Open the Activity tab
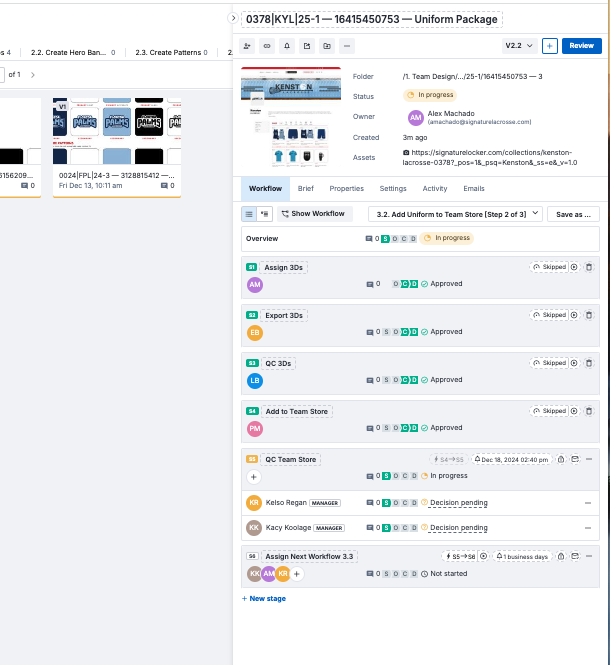The width and height of the screenshot is (610, 665). point(434,188)
